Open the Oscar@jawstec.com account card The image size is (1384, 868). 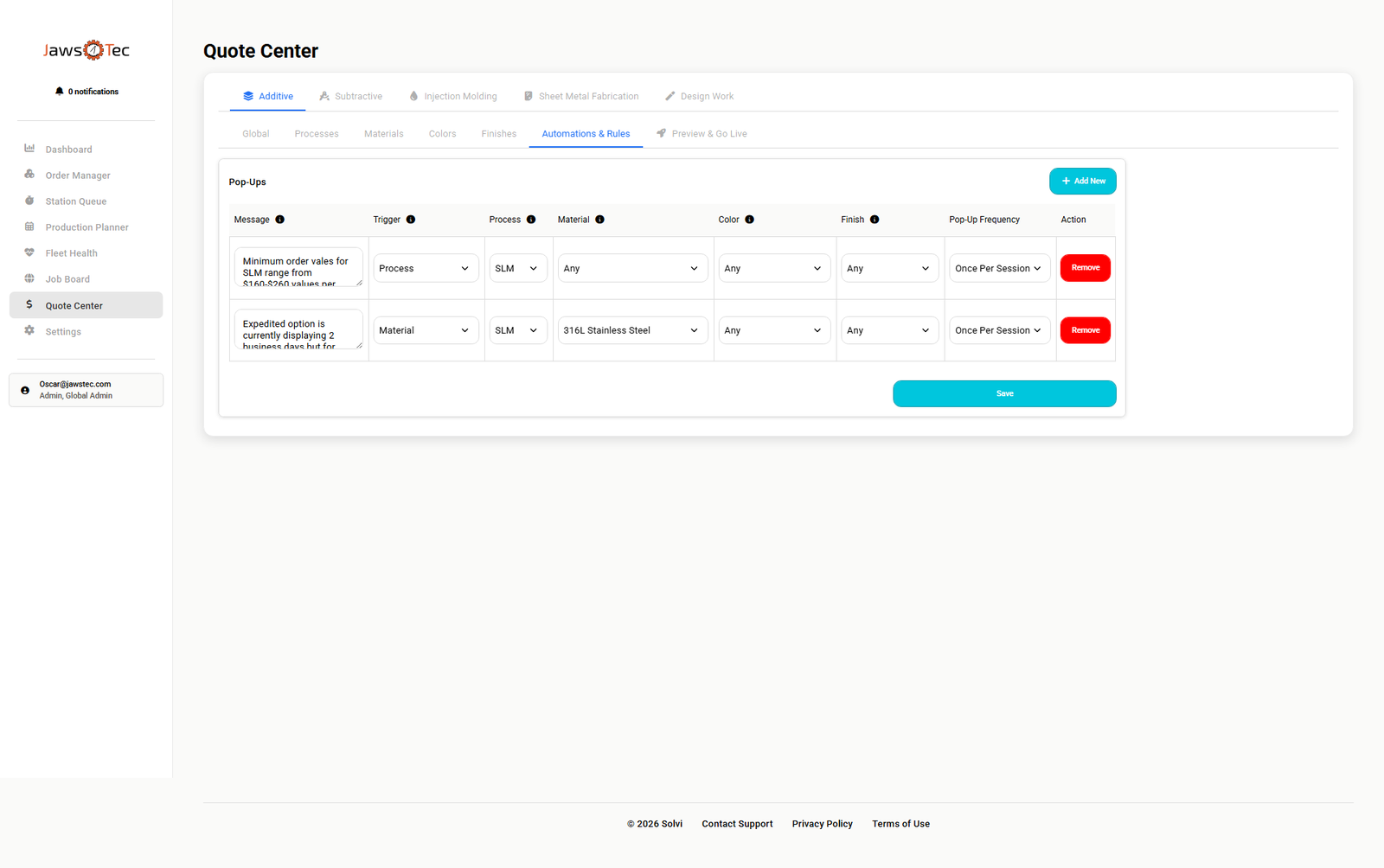[x=86, y=390]
